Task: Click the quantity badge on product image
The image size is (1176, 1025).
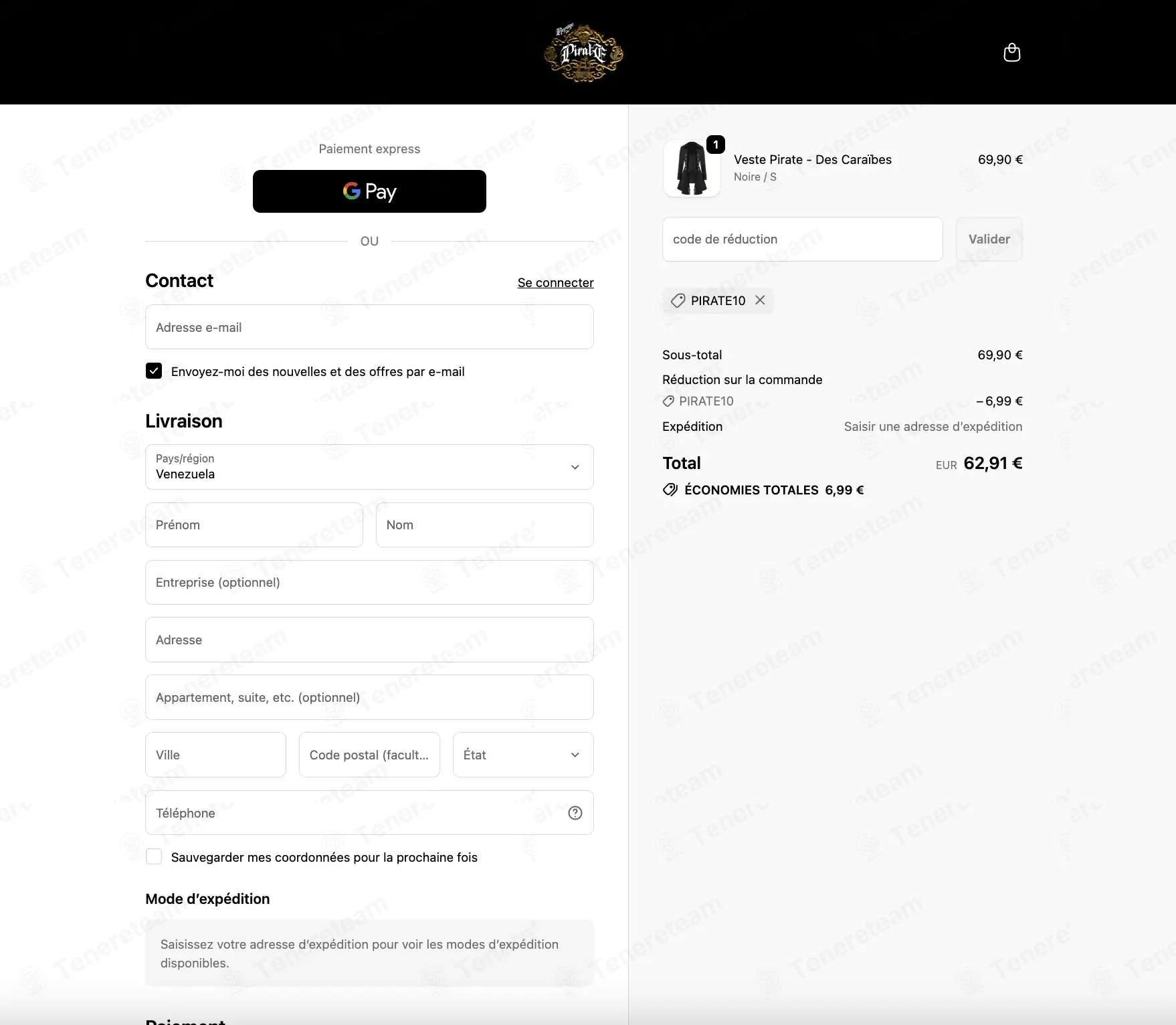Action: click(x=716, y=145)
